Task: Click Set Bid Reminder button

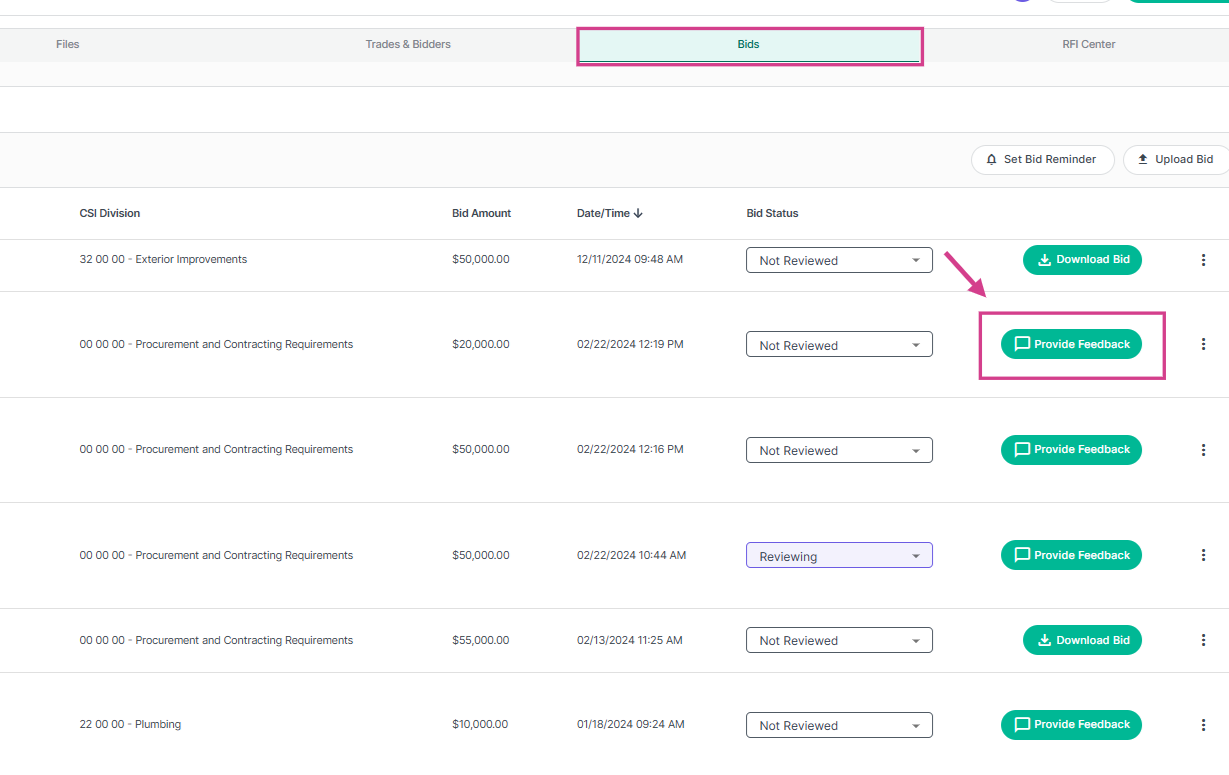Action: point(1042,160)
